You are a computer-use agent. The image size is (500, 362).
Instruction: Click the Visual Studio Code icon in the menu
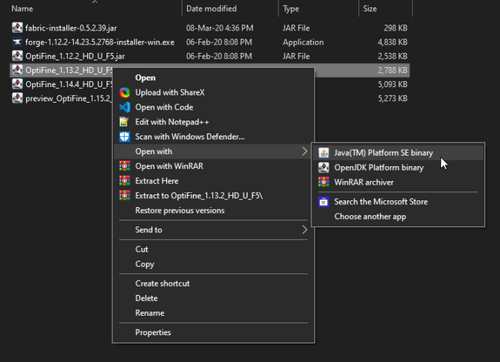click(x=125, y=107)
